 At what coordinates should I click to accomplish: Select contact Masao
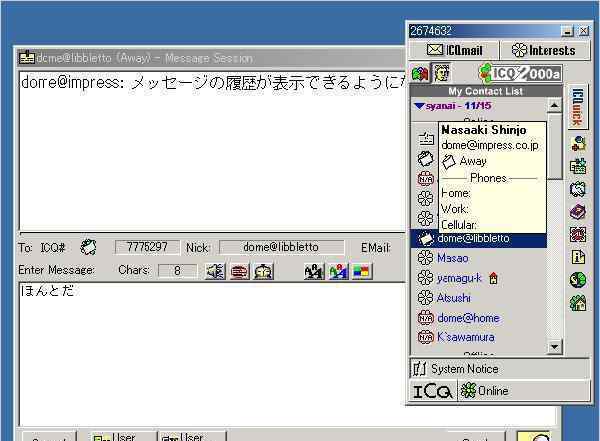[453, 258]
